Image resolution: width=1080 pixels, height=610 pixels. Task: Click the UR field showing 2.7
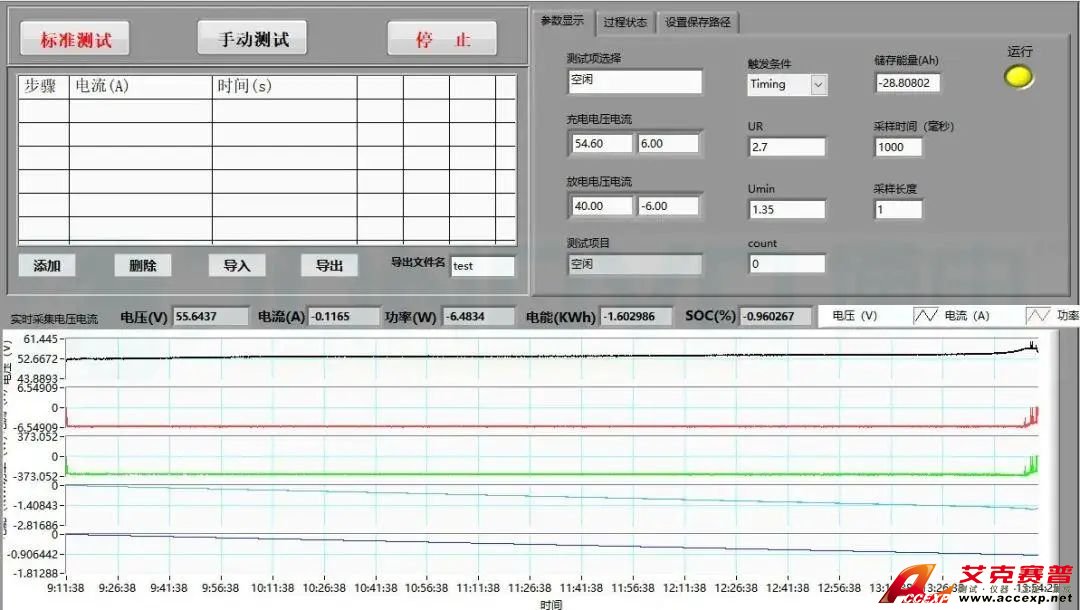787,147
